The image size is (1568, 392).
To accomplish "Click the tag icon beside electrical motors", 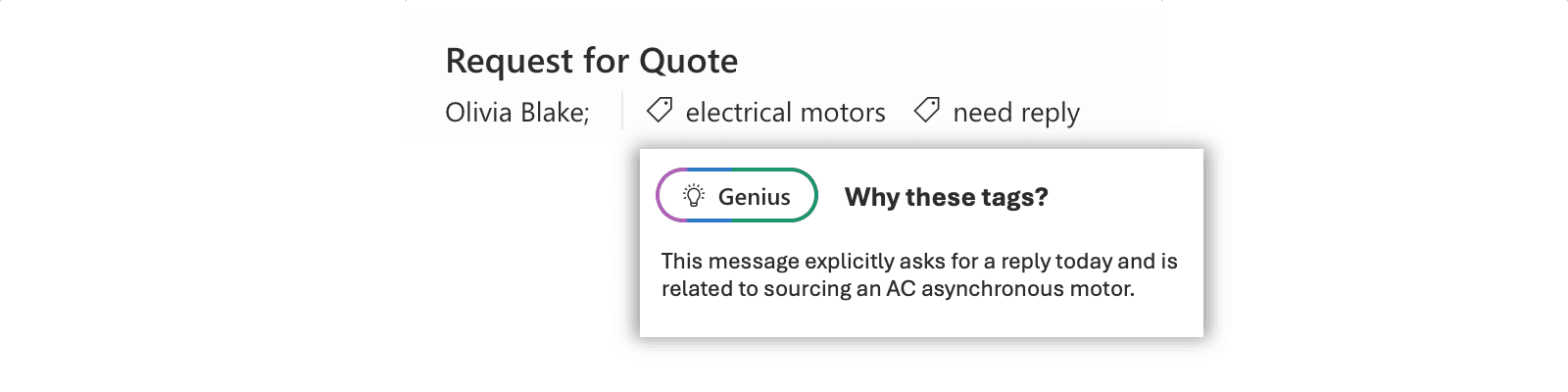I will 660,111.
